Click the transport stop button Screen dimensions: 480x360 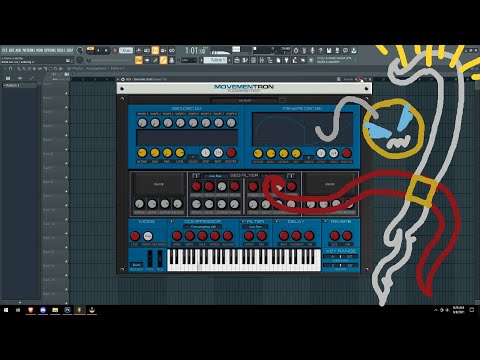106,50
